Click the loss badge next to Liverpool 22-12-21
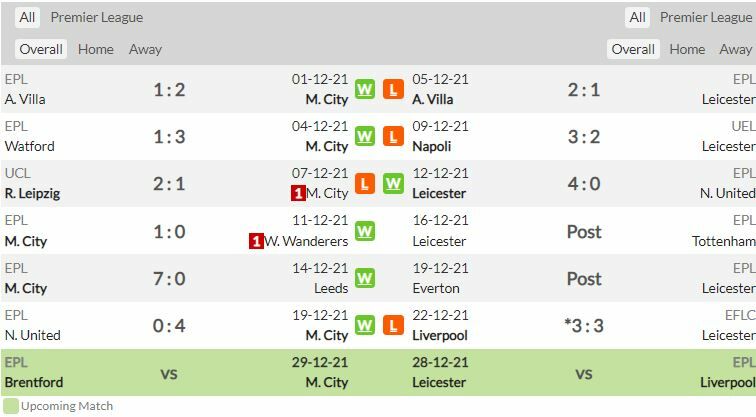The height and width of the screenshot is (417, 756). point(393,326)
